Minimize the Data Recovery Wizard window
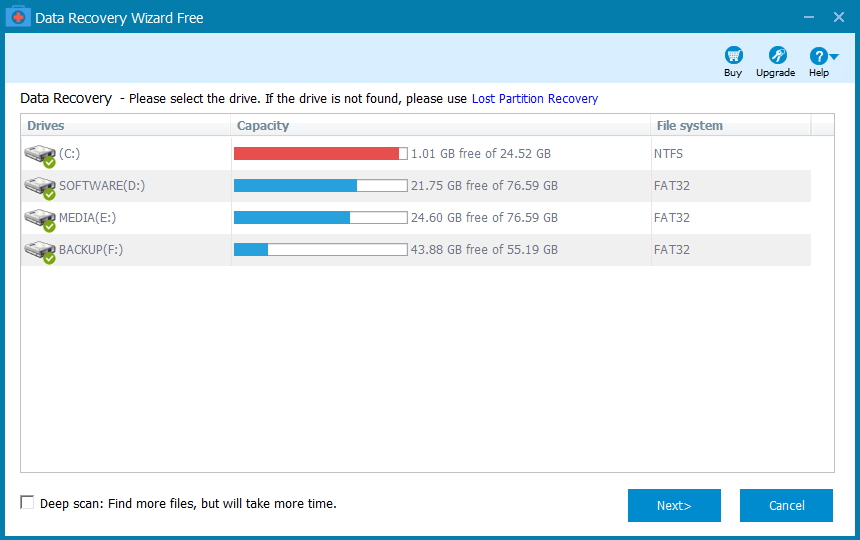The height and width of the screenshot is (540, 860). coord(808,17)
